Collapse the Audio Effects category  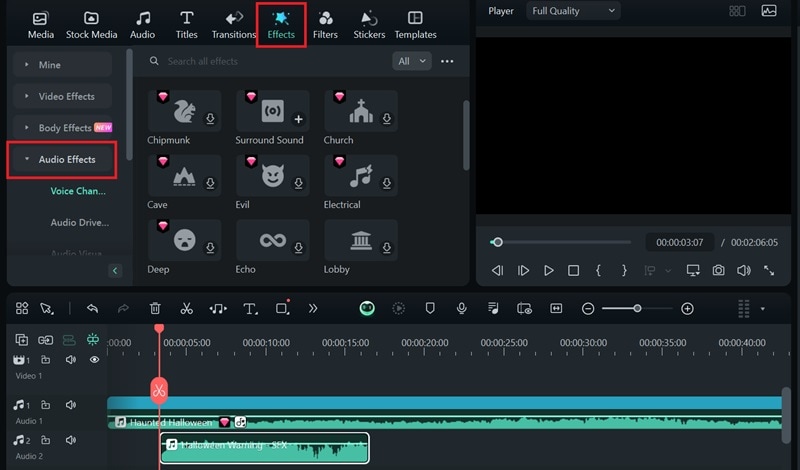(62, 159)
